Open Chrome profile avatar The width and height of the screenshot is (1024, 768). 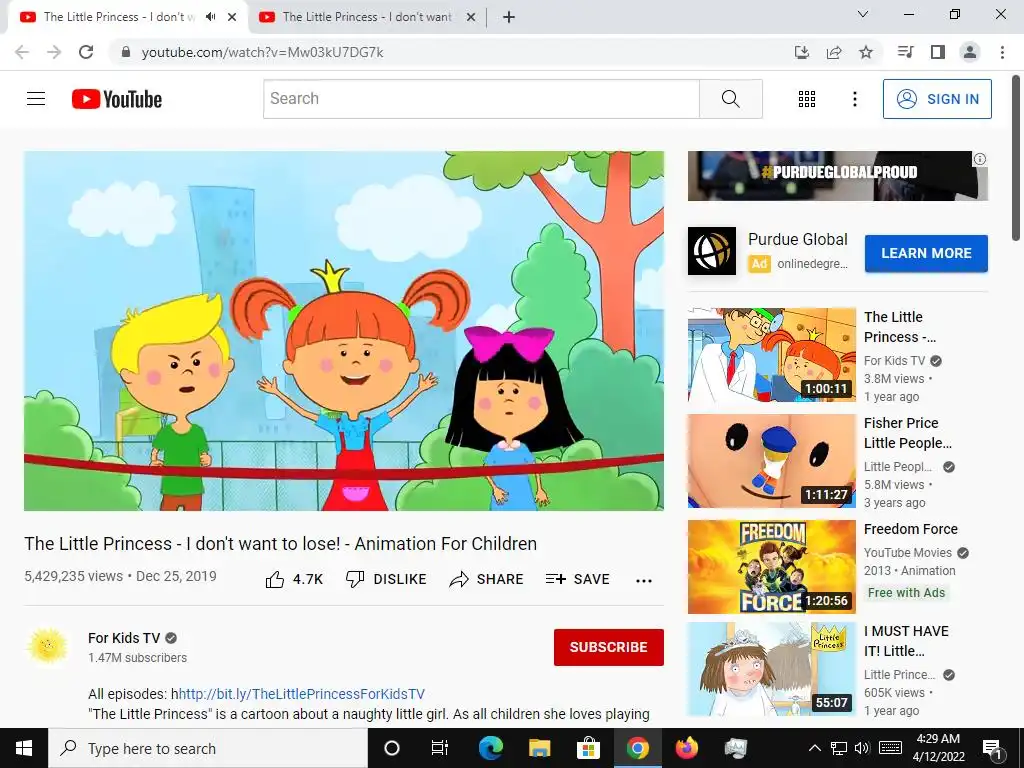click(970, 52)
